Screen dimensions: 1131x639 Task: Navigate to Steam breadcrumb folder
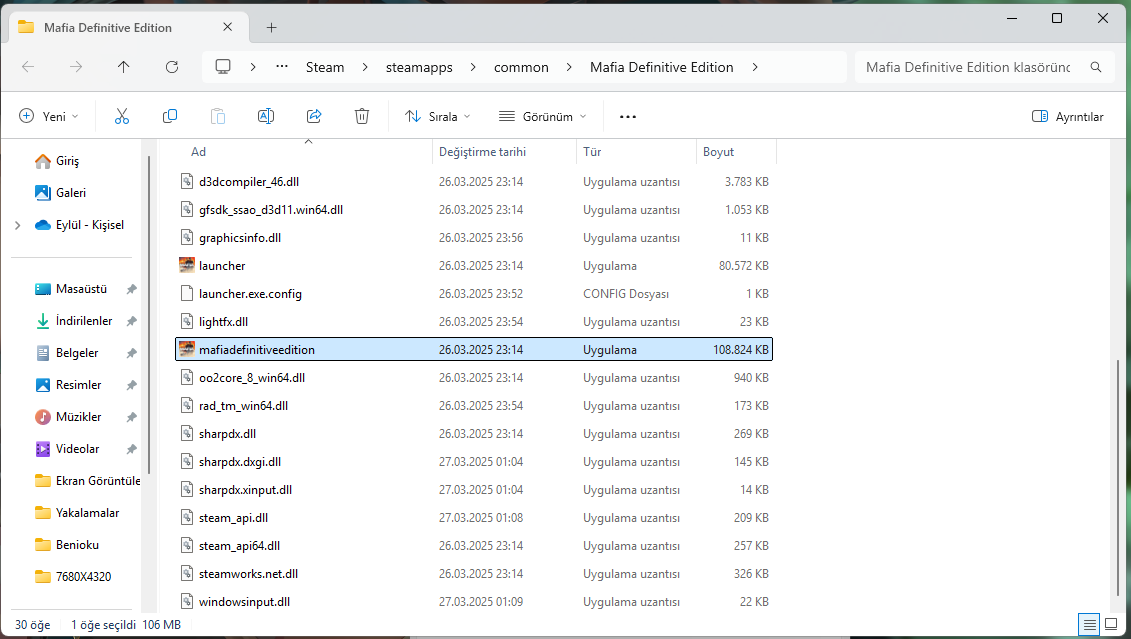(x=325, y=67)
